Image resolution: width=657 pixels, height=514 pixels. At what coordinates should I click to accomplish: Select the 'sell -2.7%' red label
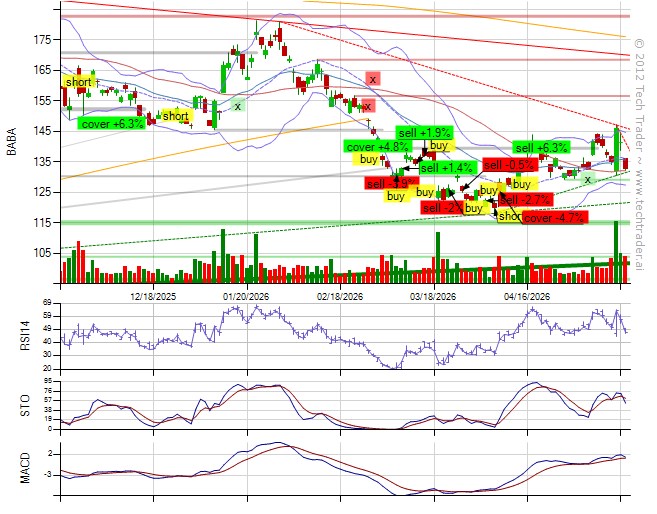525,199
